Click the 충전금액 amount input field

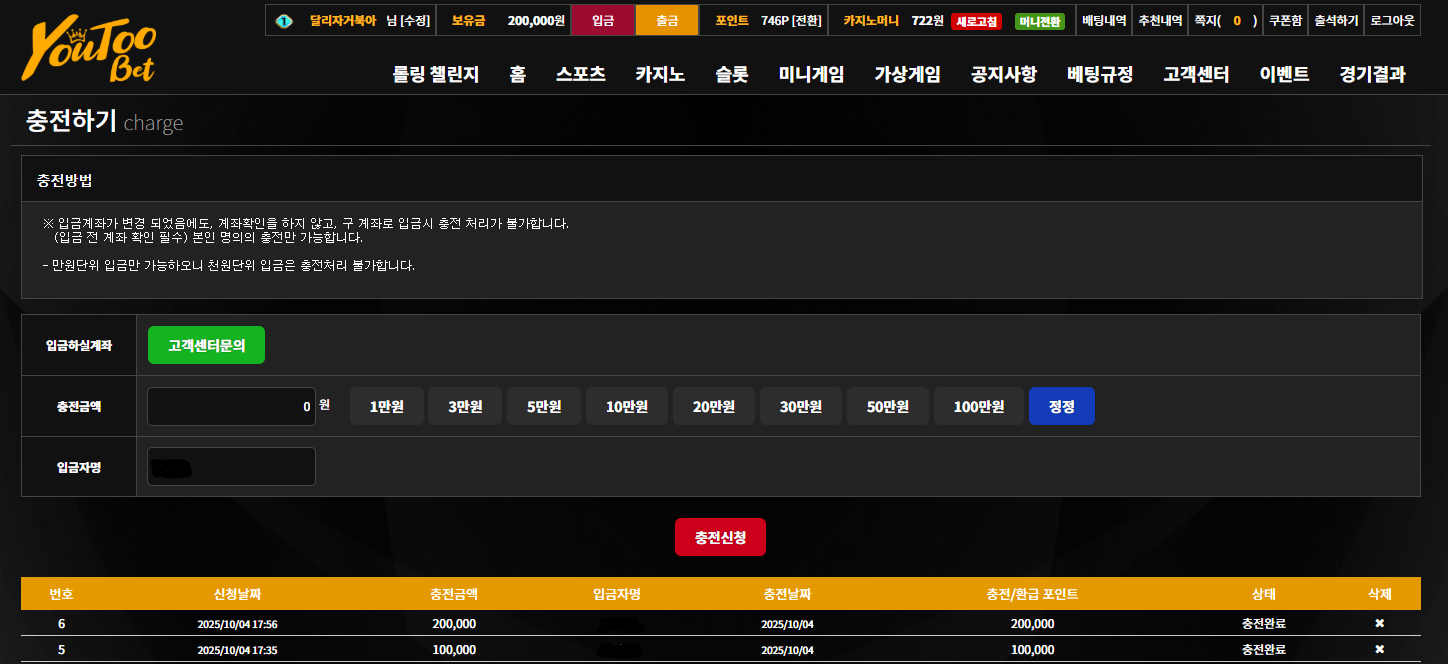(x=231, y=407)
